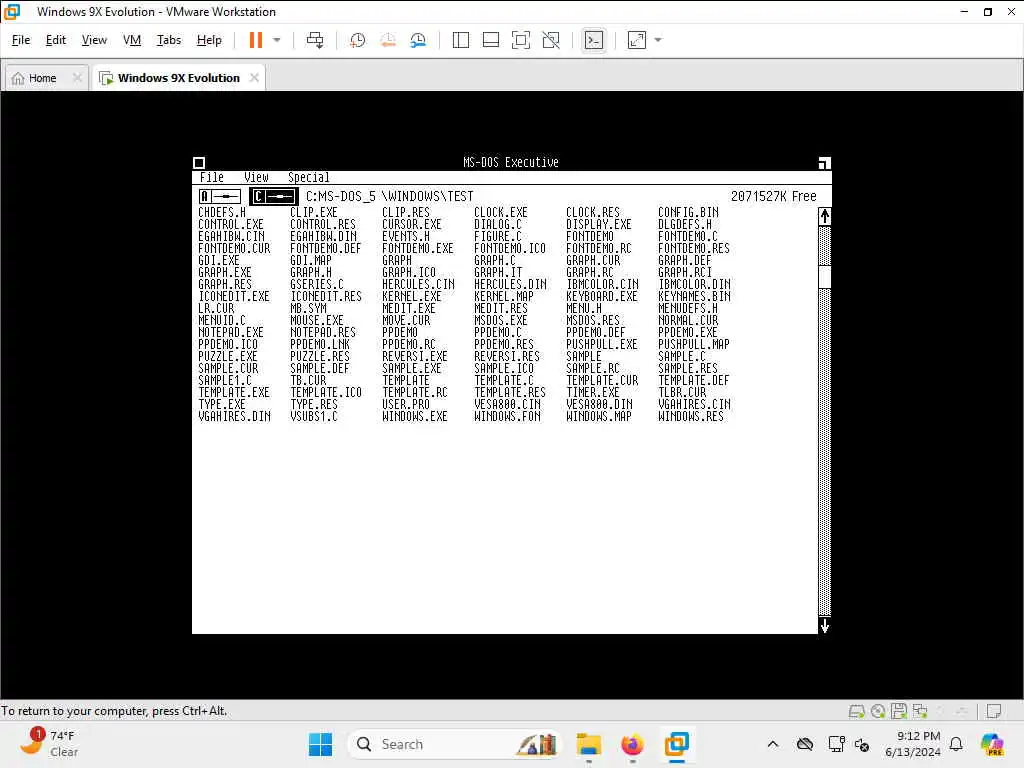
Task: Click the path C:MS-DOS_5 \WINDOWS\TEST
Action: (x=389, y=196)
